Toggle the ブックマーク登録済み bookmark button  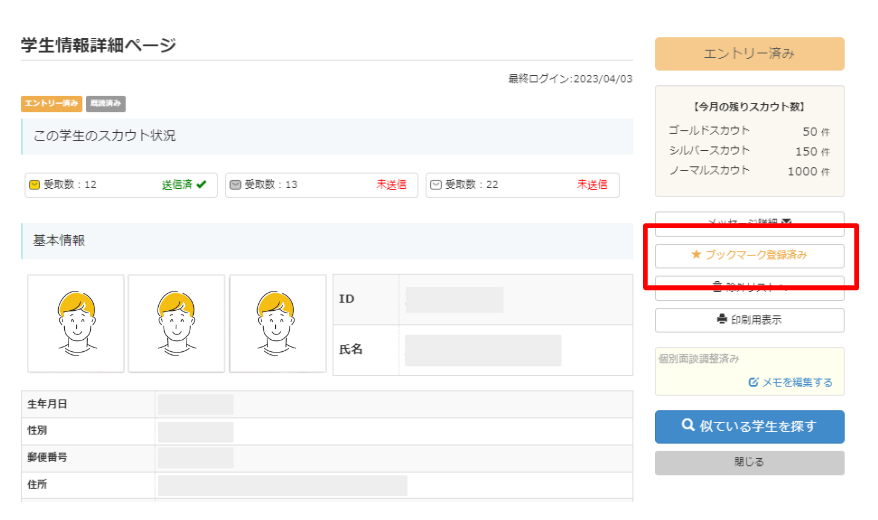click(x=750, y=256)
